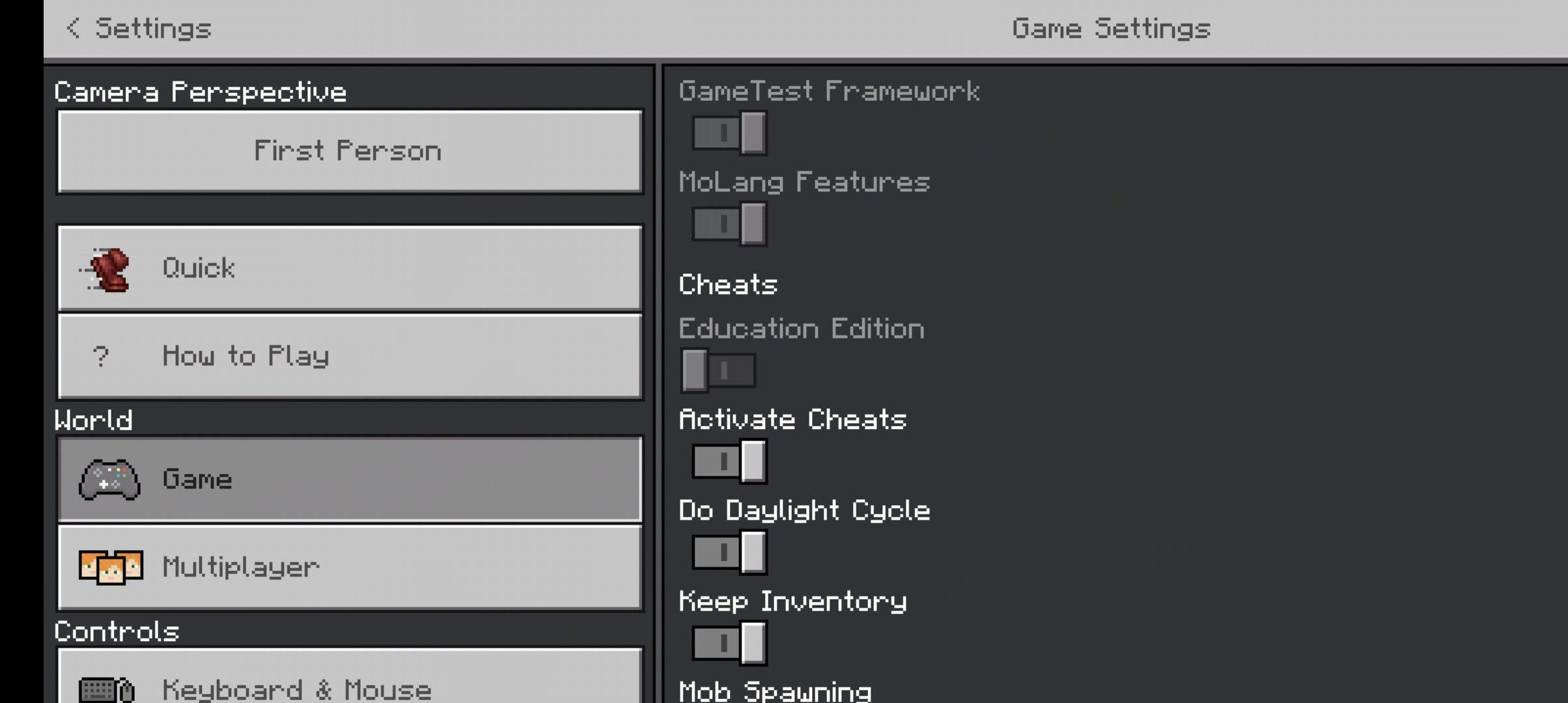Click the player faces Multiplayer icon
1568x703 pixels.
110,567
